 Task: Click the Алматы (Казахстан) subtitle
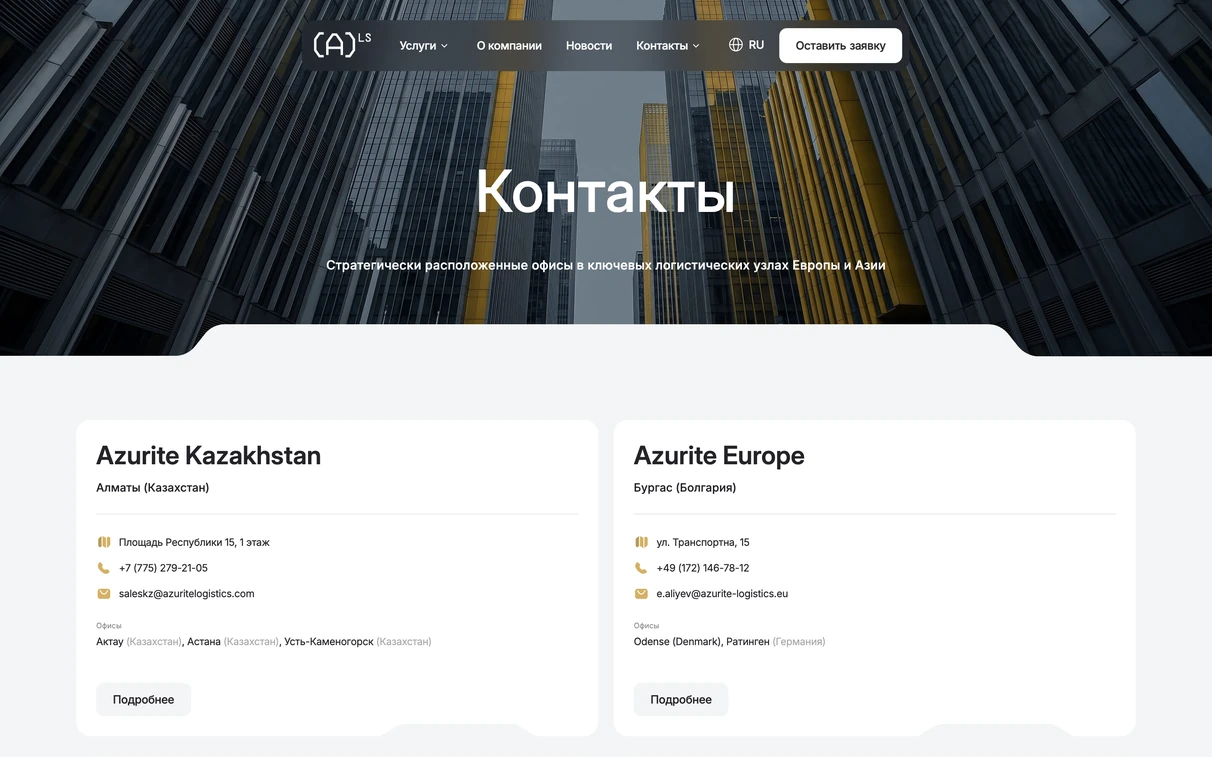tap(153, 488)
